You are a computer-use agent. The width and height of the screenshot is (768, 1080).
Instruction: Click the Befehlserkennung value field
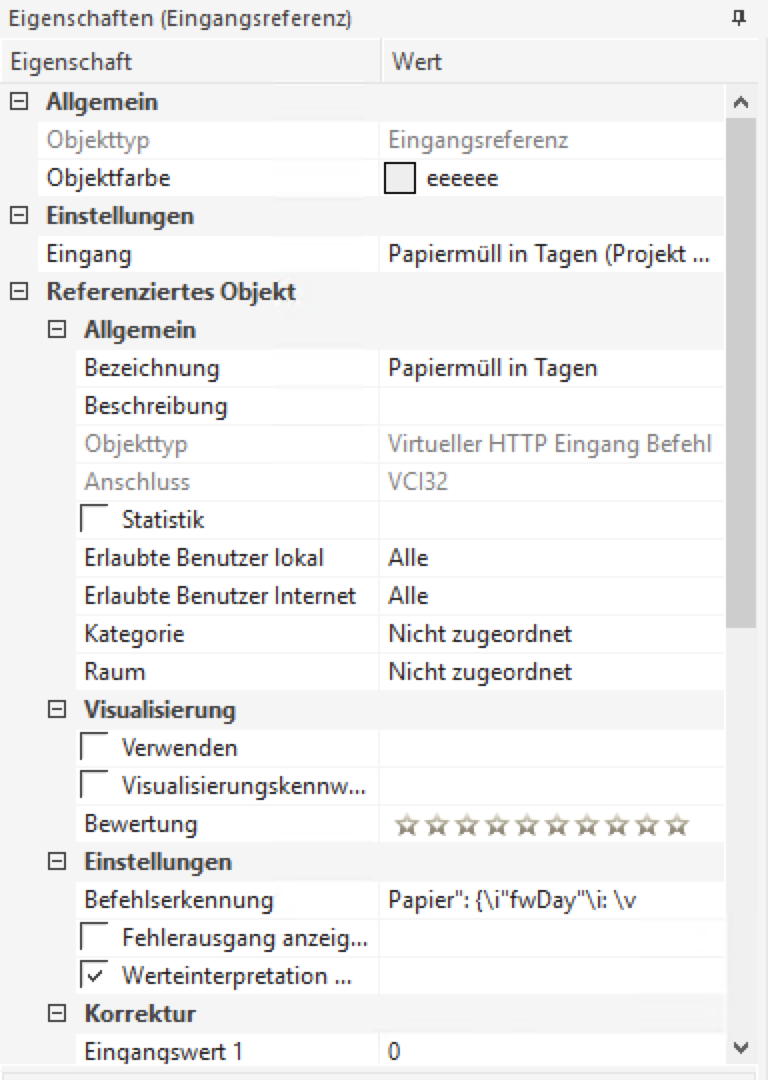click(x=550, y=900)
